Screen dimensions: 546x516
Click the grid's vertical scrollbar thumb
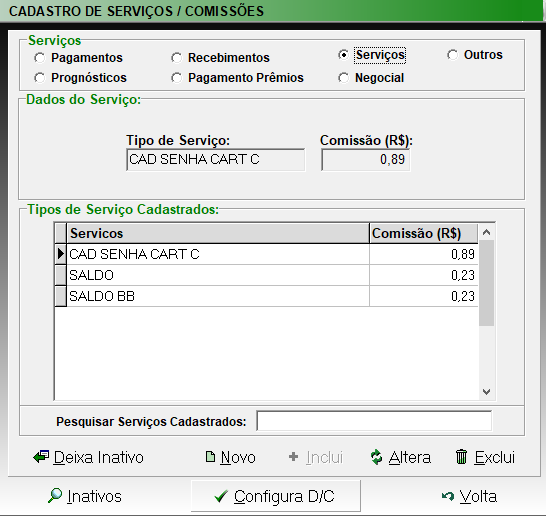486,283
